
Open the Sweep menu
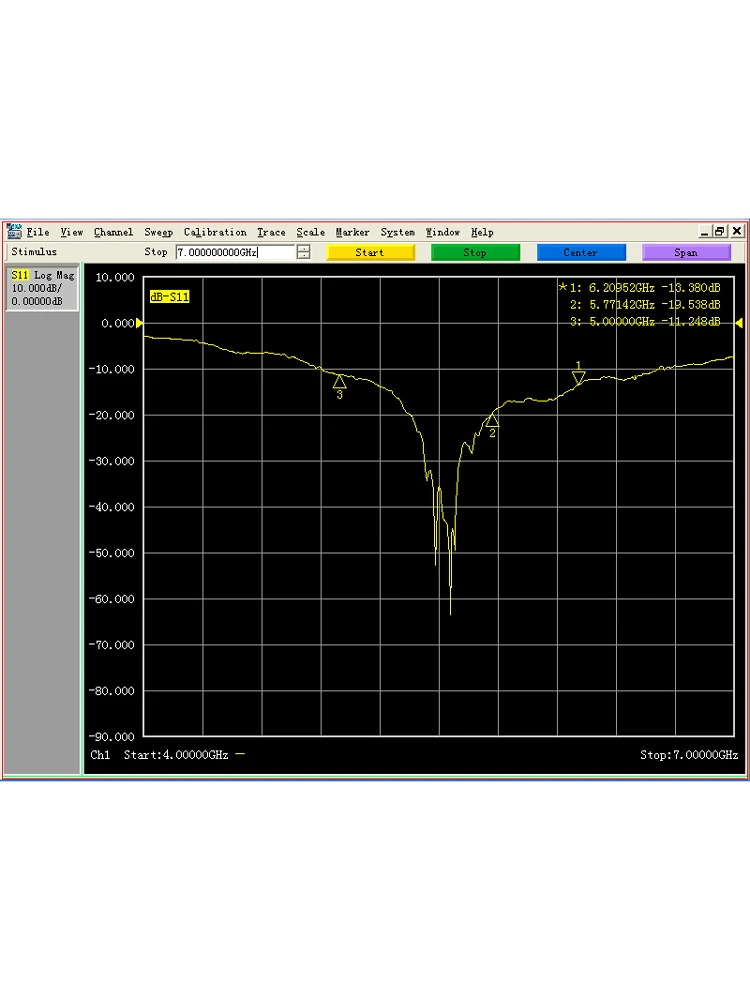158,232
